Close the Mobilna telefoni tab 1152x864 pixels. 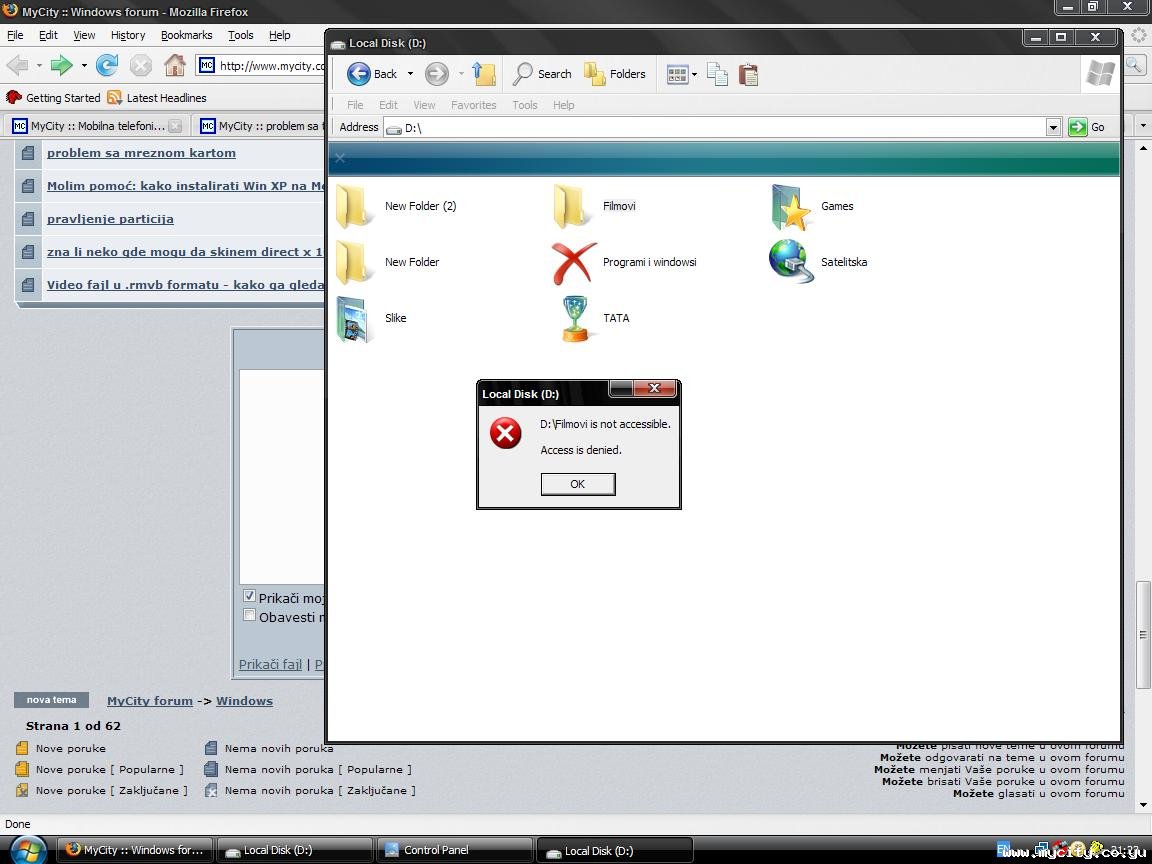(175, 126)
